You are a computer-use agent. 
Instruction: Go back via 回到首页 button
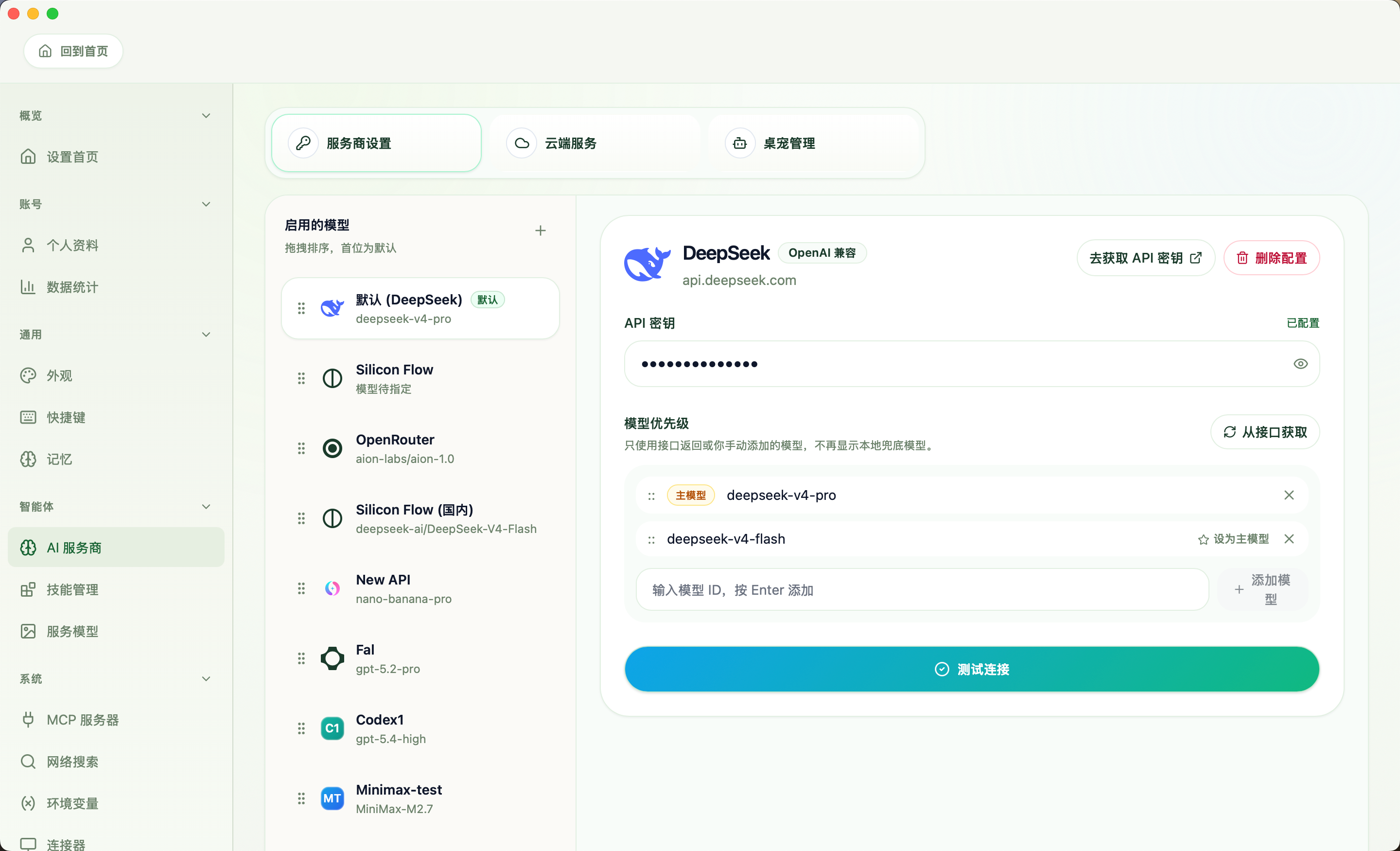pos(73,51)
